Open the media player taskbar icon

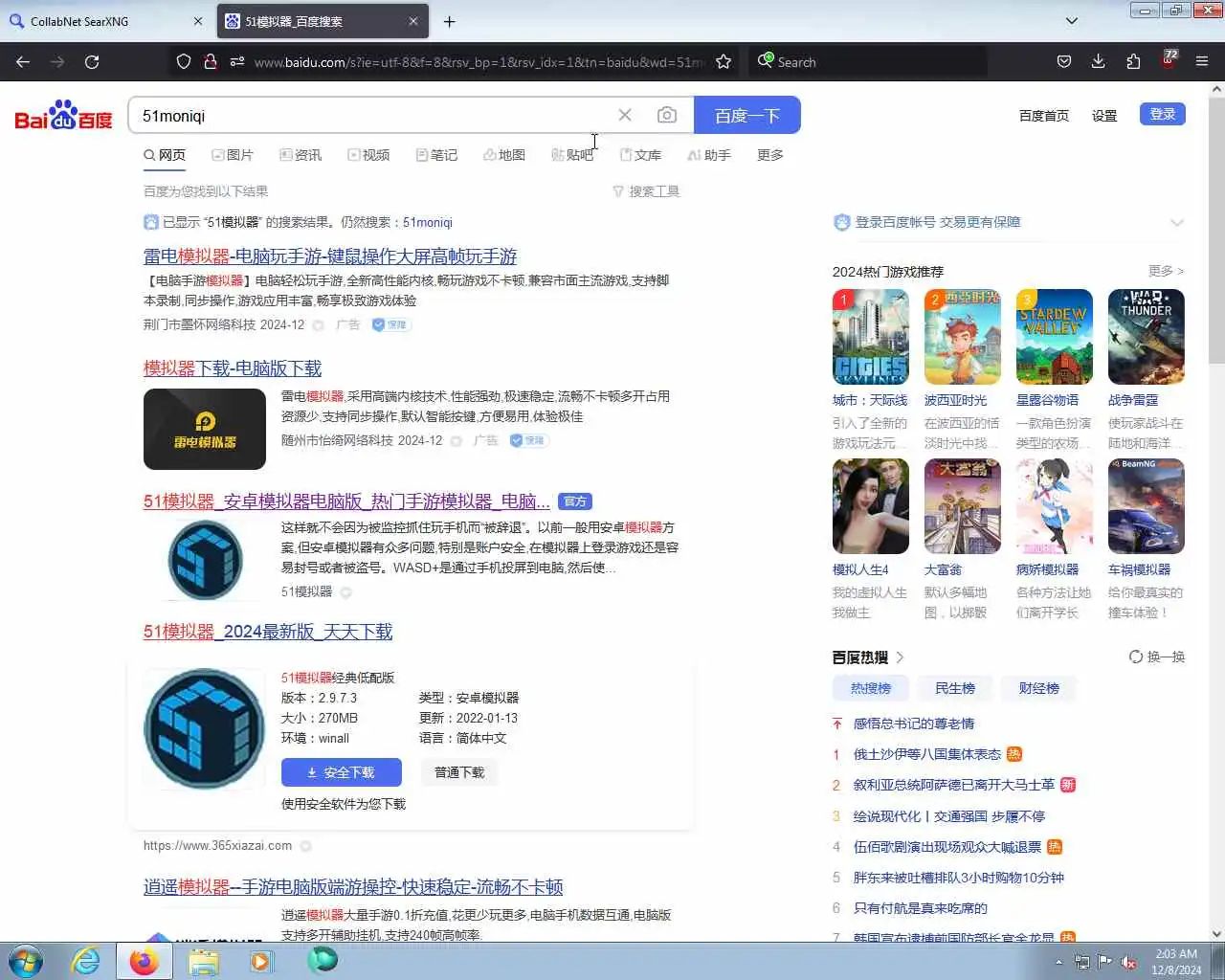coord(261,961)
